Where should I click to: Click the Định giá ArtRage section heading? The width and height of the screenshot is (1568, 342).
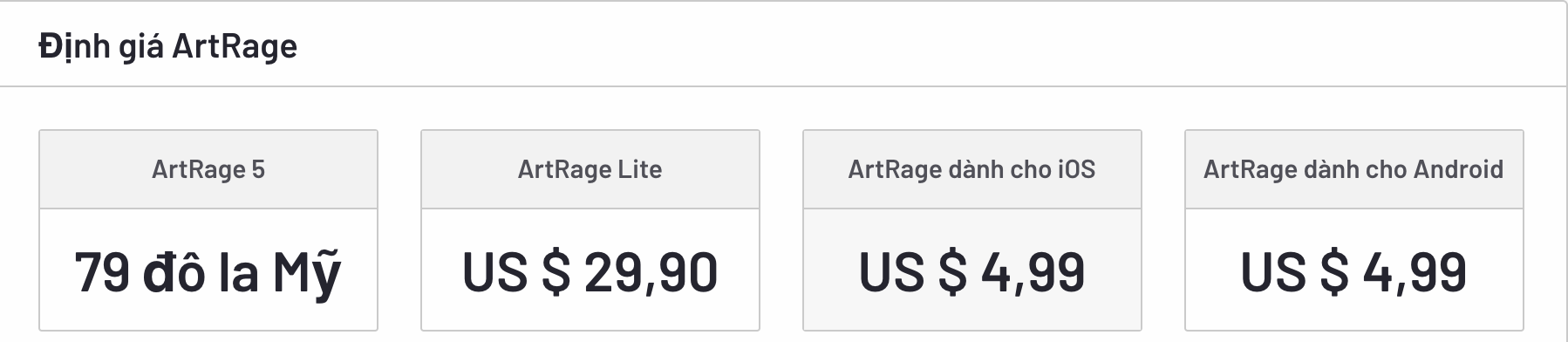point(167,46)
